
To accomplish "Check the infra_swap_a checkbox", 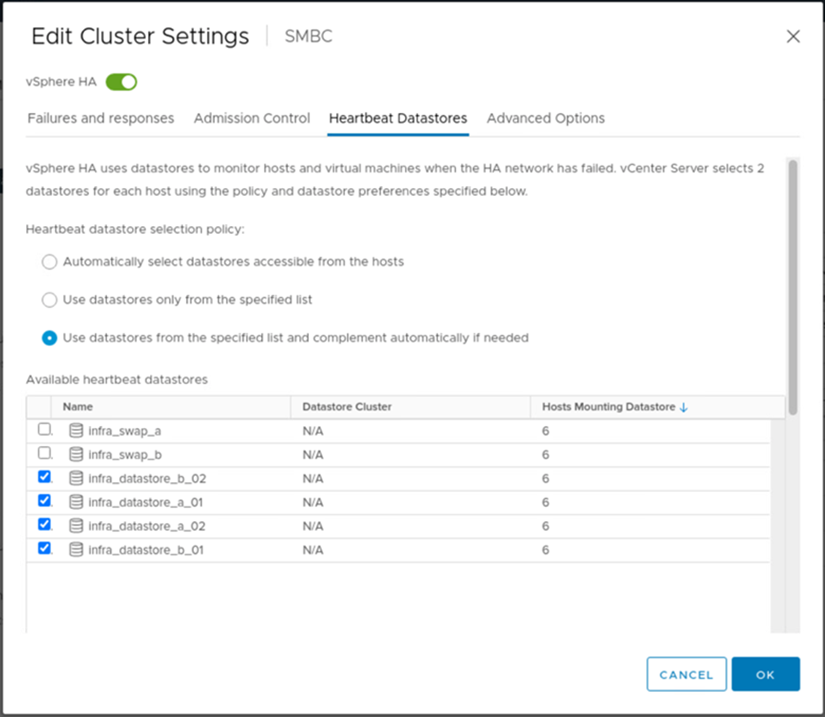I will point(44,430).
